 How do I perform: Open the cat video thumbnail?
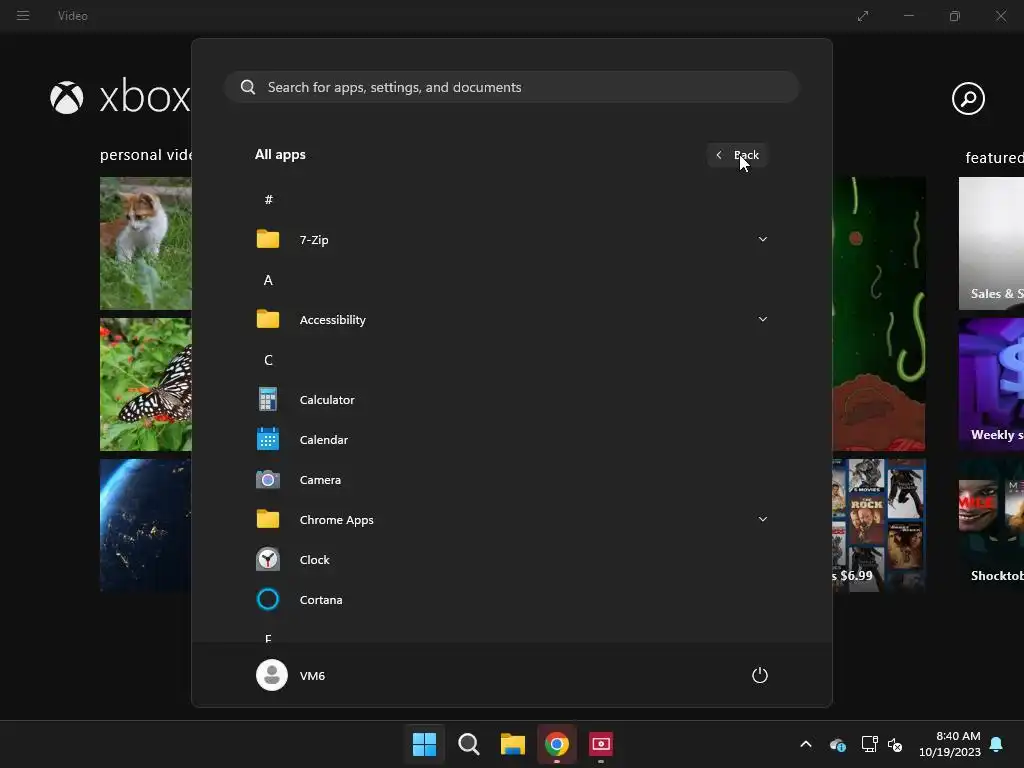point(146,243)
